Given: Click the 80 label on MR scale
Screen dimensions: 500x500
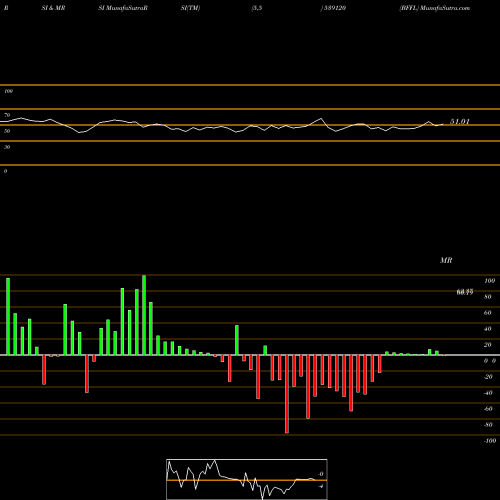Looking at the screenshot, I should (488, 297).
